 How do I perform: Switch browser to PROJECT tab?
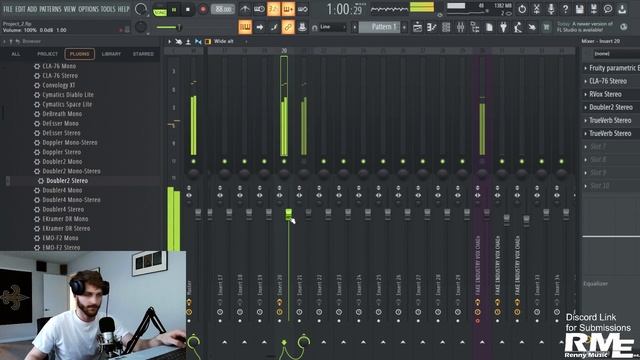(47, 54)
